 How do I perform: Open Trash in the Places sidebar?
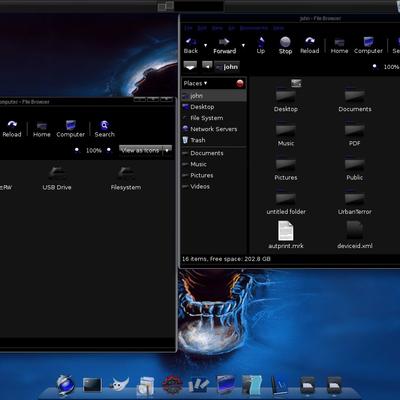pyautogui.click(x=214, y=140)
